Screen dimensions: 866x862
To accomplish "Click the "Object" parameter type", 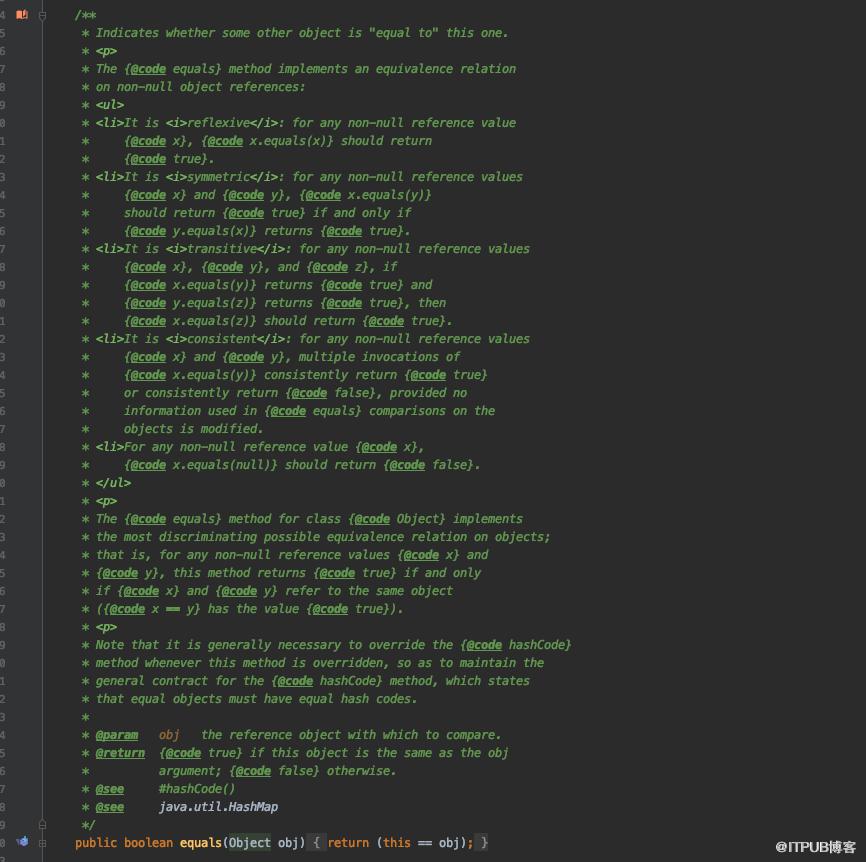I will pyautogui.click(x=249, y=843).
